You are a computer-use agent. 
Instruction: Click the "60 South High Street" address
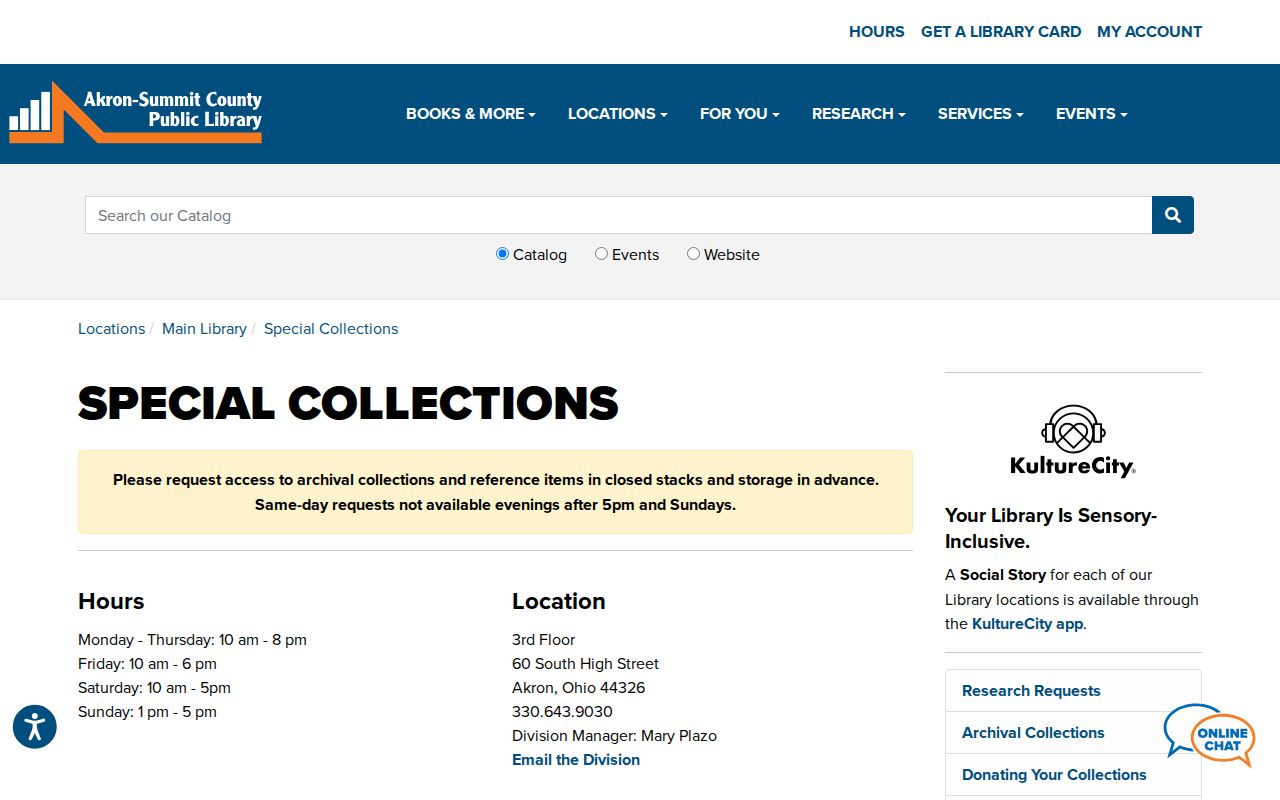[x=586, y=664]
